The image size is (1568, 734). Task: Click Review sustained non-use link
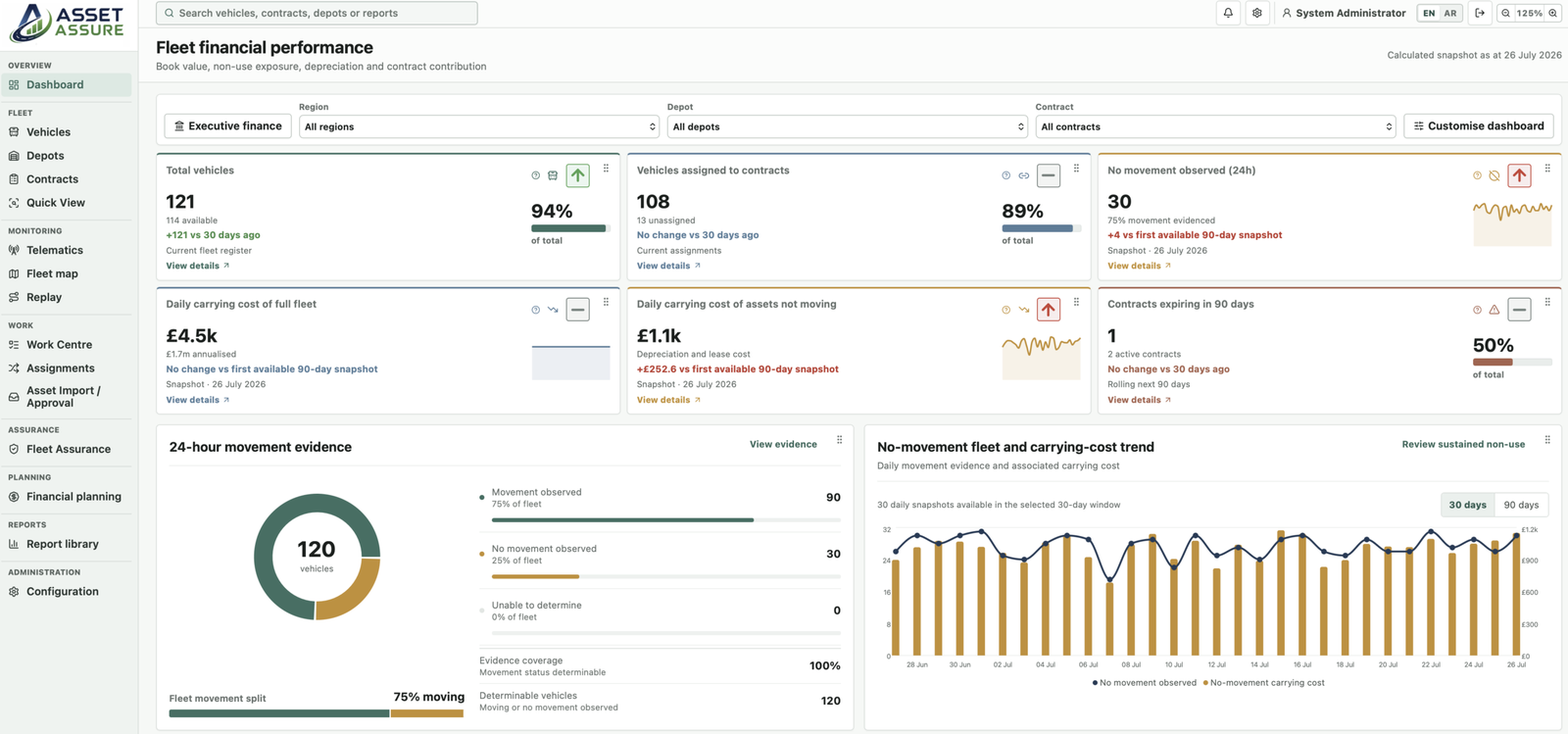point(1463,444)
